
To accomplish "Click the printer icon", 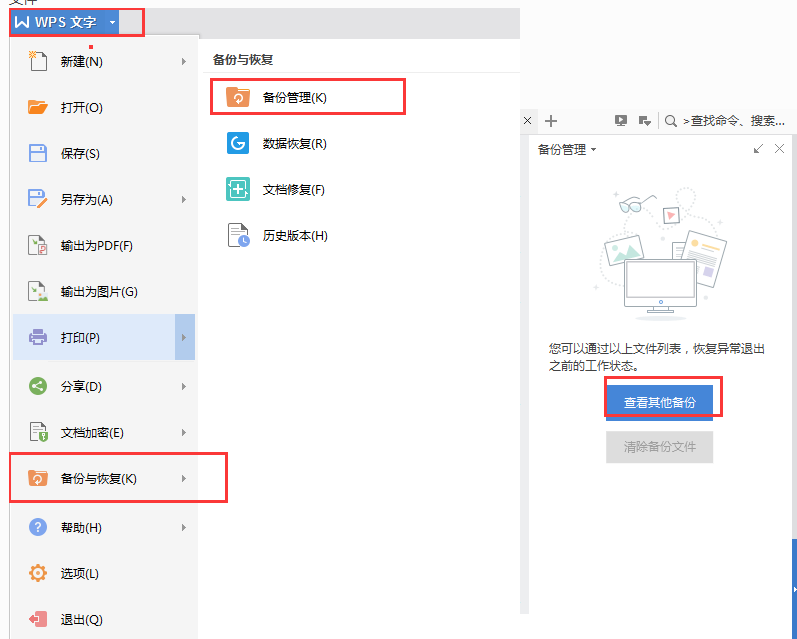I will pyautogui.click(x=38, y=337).
